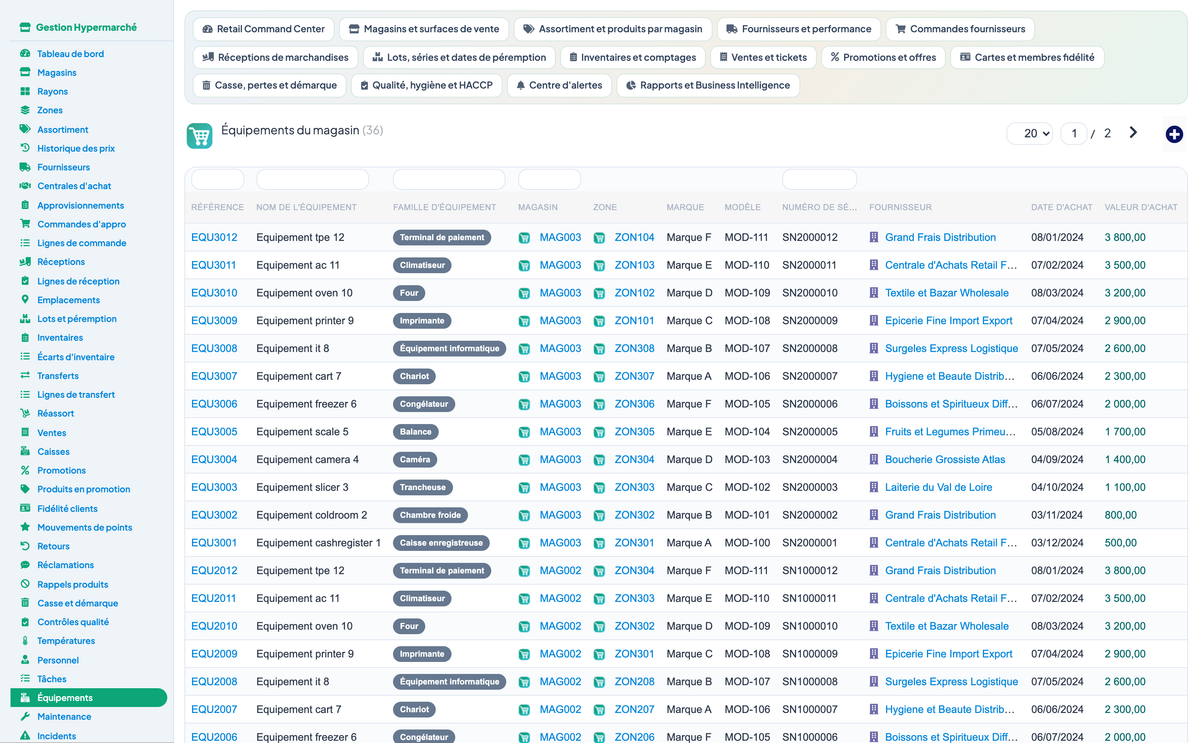This screenshot has width=1200, height=743.
Task: Click the plus icon to add equipment
Action: tap(1174, 134)
